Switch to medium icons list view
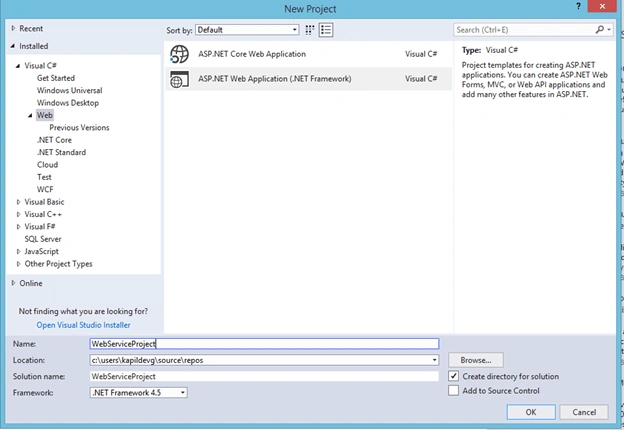The width and height of the screenshot is (624, 430). coord(326,30)
